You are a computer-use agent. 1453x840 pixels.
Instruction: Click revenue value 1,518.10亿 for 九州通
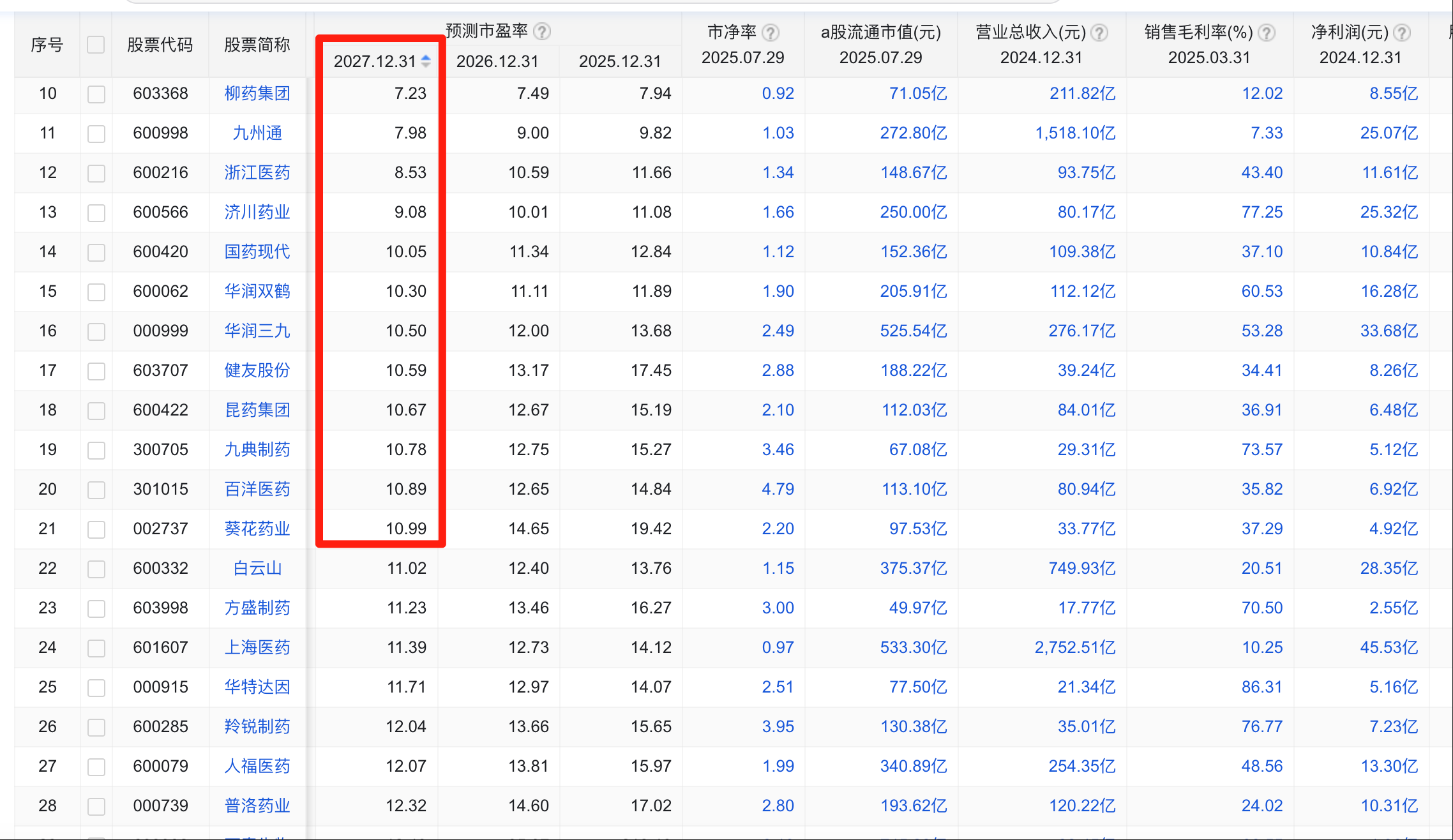click(1075, 133)
